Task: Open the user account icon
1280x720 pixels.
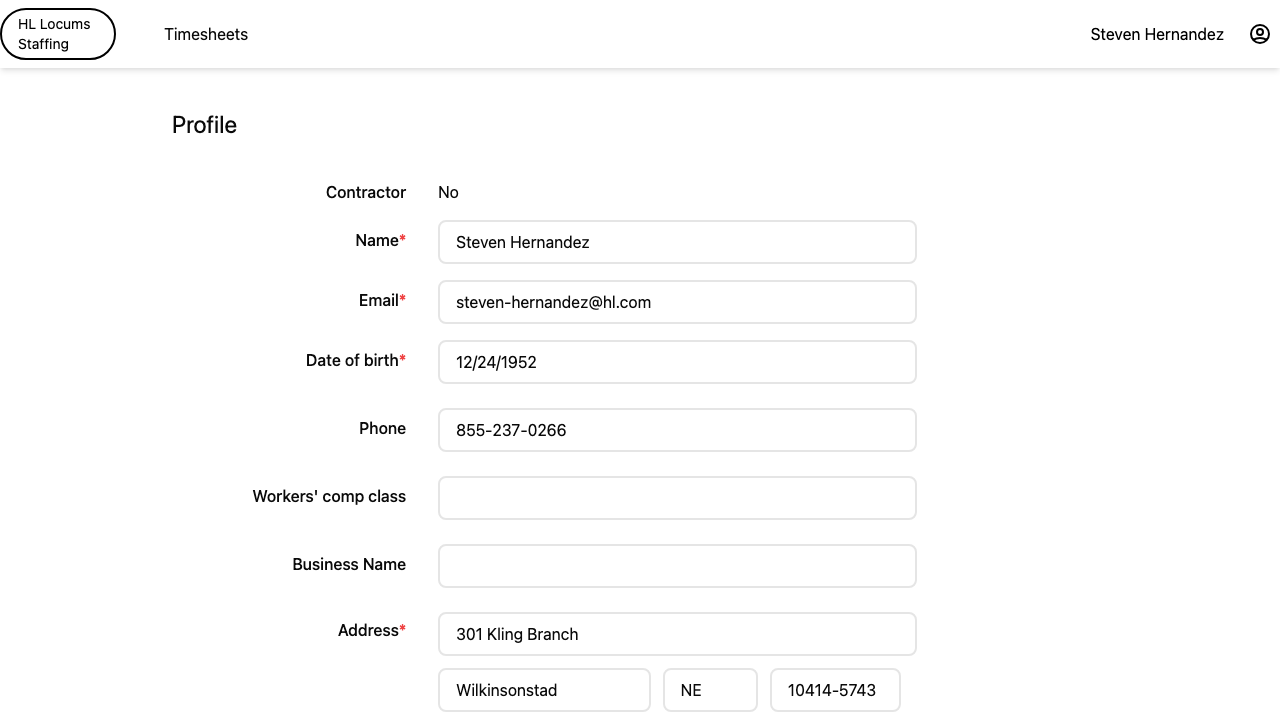Action: 1260,34
